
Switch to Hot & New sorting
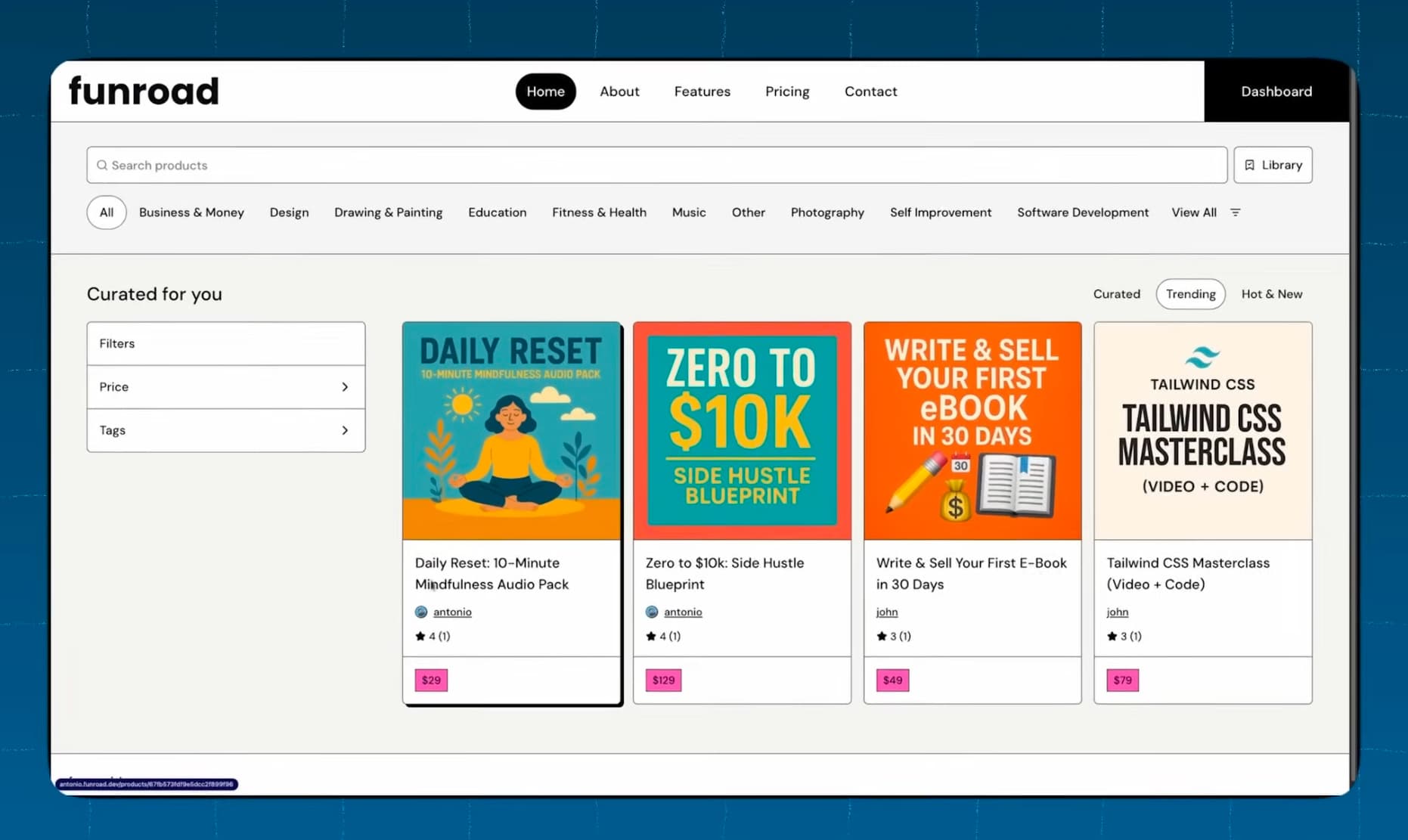click(1271, 294)
